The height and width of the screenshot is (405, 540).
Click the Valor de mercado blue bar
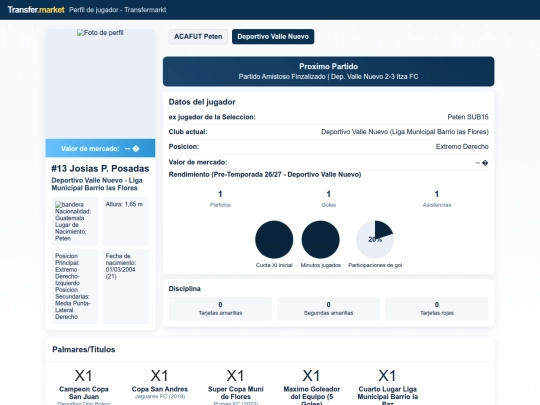click(100, 148)
